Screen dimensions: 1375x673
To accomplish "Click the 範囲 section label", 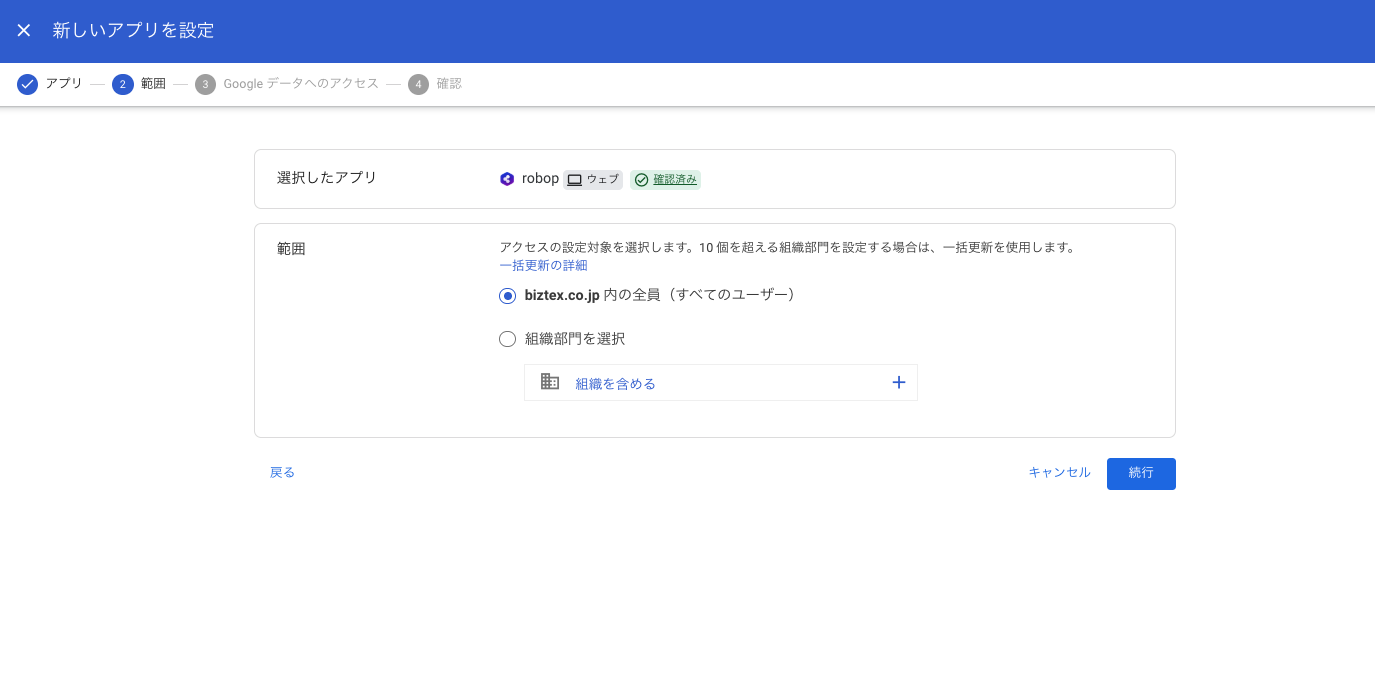I will pyautogui.click(x=291, y=249).
